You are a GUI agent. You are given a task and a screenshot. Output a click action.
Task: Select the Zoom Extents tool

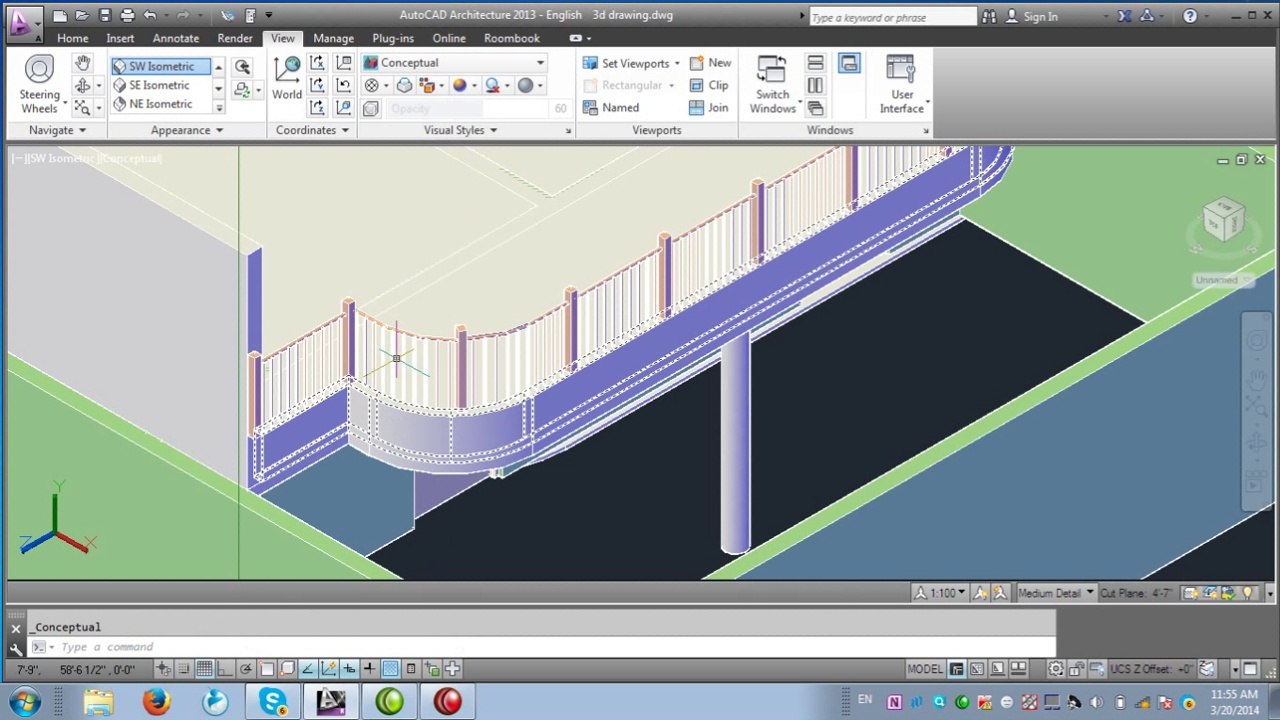[x=83, y=107]
